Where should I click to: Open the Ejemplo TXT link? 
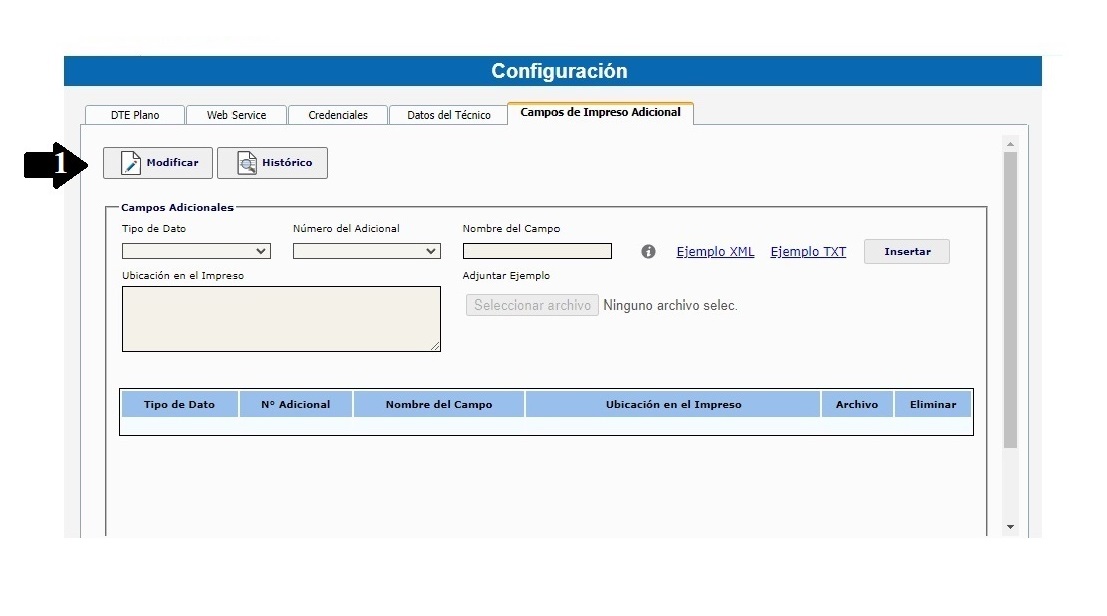click(808, 251)
